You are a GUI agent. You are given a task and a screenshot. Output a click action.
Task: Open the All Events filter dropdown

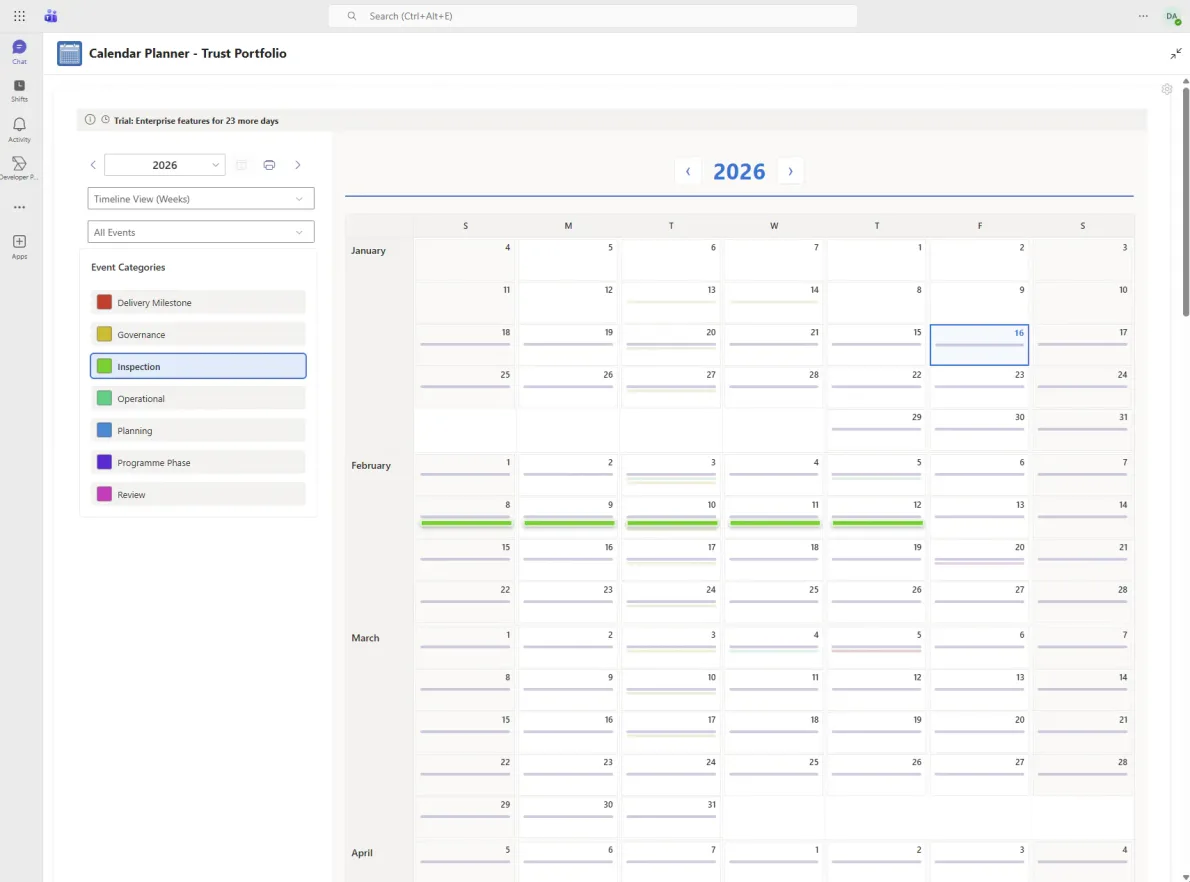coord(200,231)
